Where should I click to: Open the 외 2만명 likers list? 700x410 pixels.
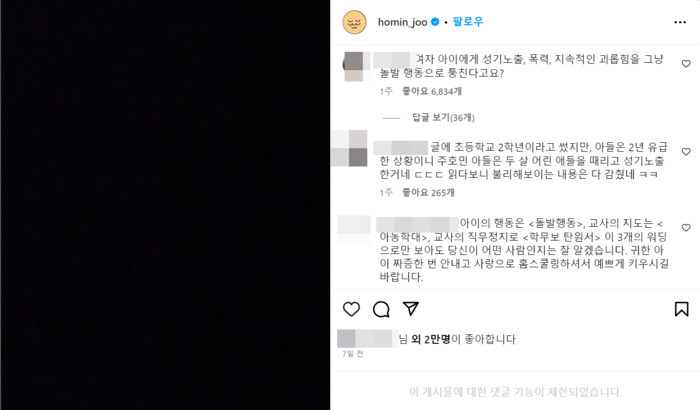point(430,339)
